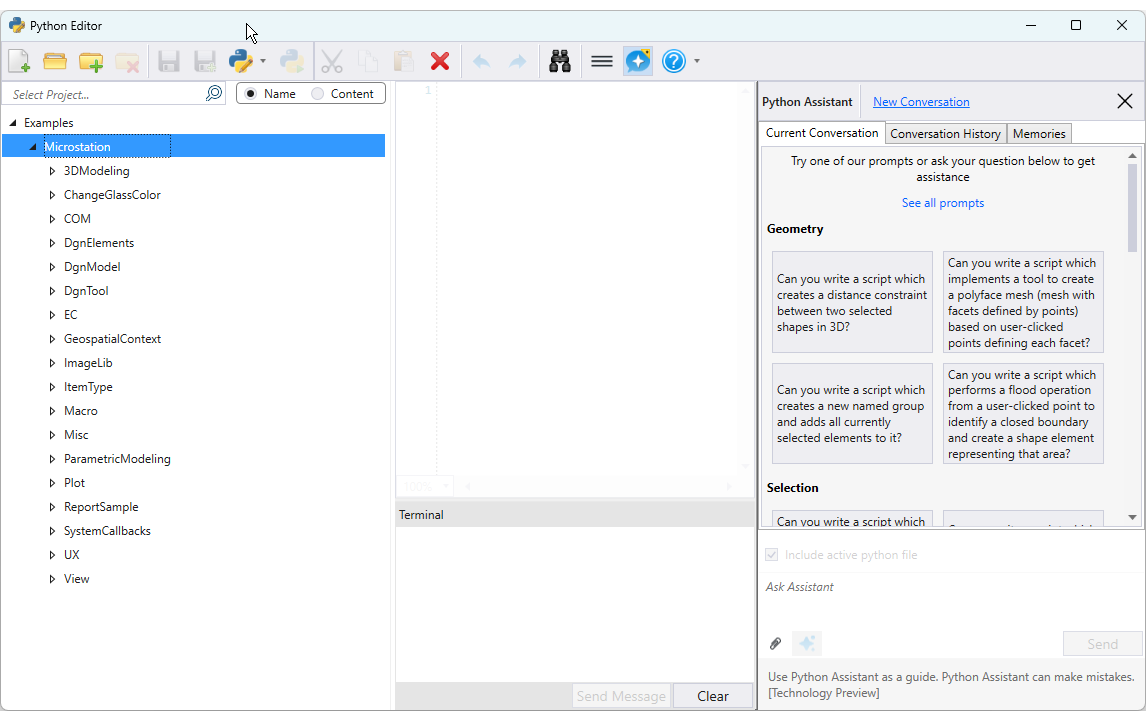
Task: Click the folder with red X icon
Action: click(127, 62)
